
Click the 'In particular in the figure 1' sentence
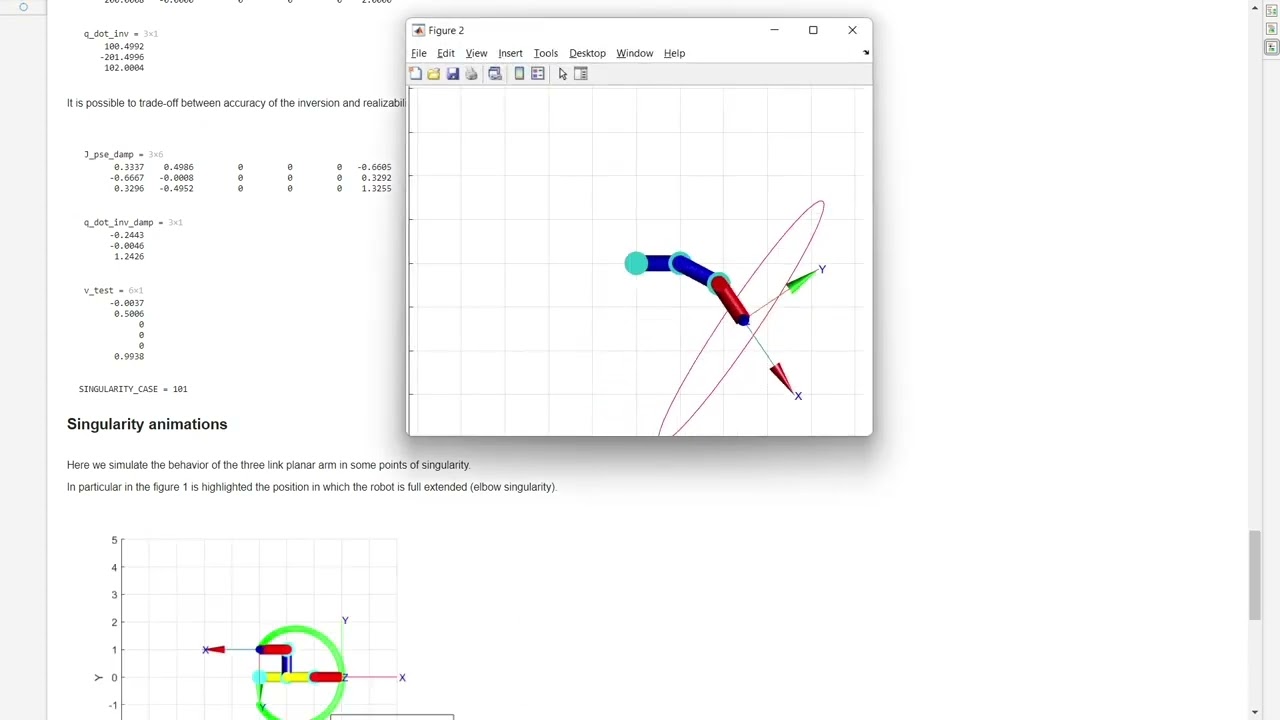tap(312, 487)
